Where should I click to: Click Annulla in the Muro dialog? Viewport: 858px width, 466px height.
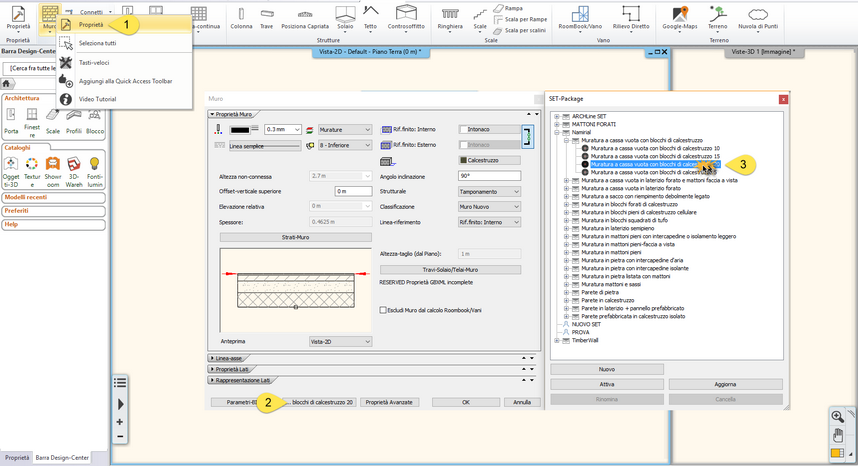522,402
